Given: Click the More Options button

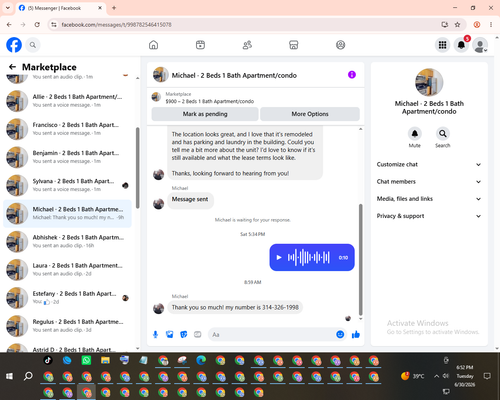Looking at the screenshot, I should [x=310, y=114].
